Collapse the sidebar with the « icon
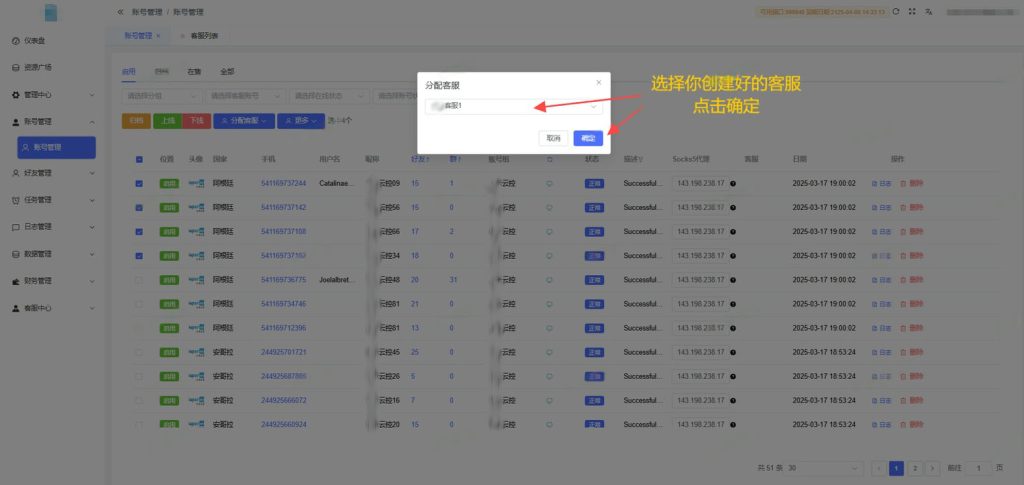The height and width of the screenshot is (485, 1024). point(120,12)
